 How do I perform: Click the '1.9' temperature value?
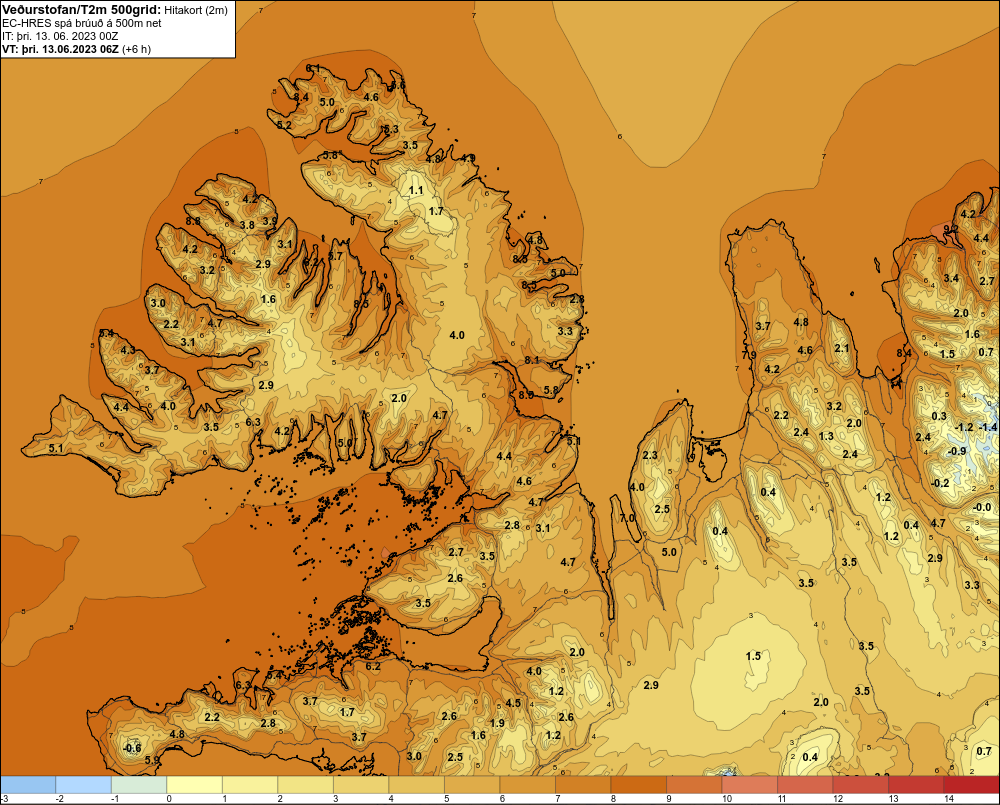tap(497, 723)
